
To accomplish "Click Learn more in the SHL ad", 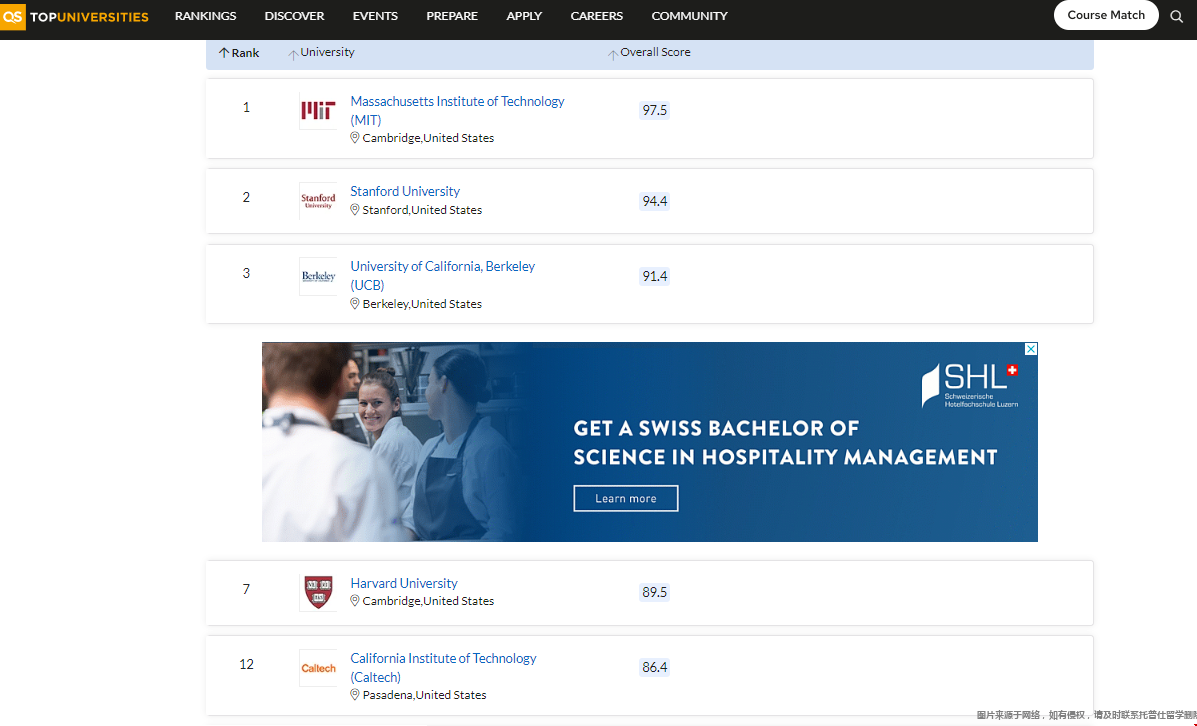I will pos(626,498).
